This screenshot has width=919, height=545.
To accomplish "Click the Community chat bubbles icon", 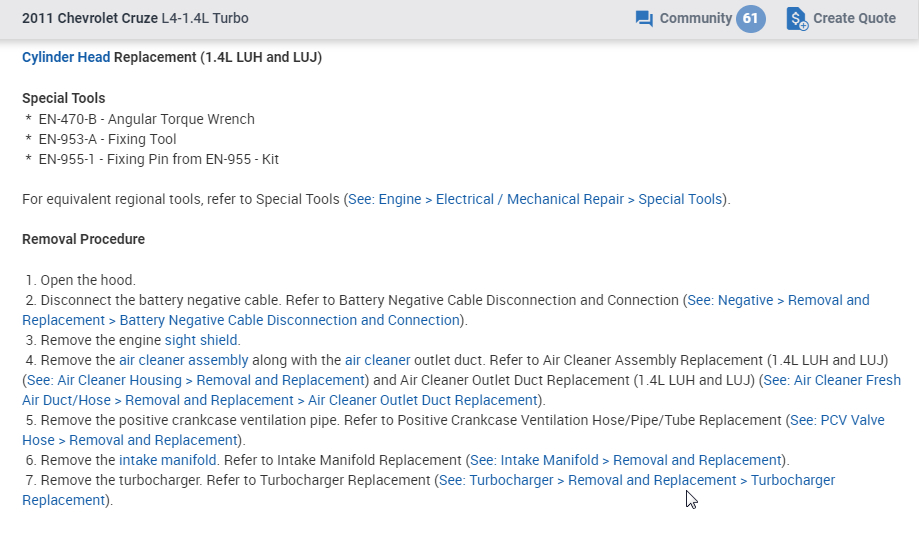I will (644, 19).
